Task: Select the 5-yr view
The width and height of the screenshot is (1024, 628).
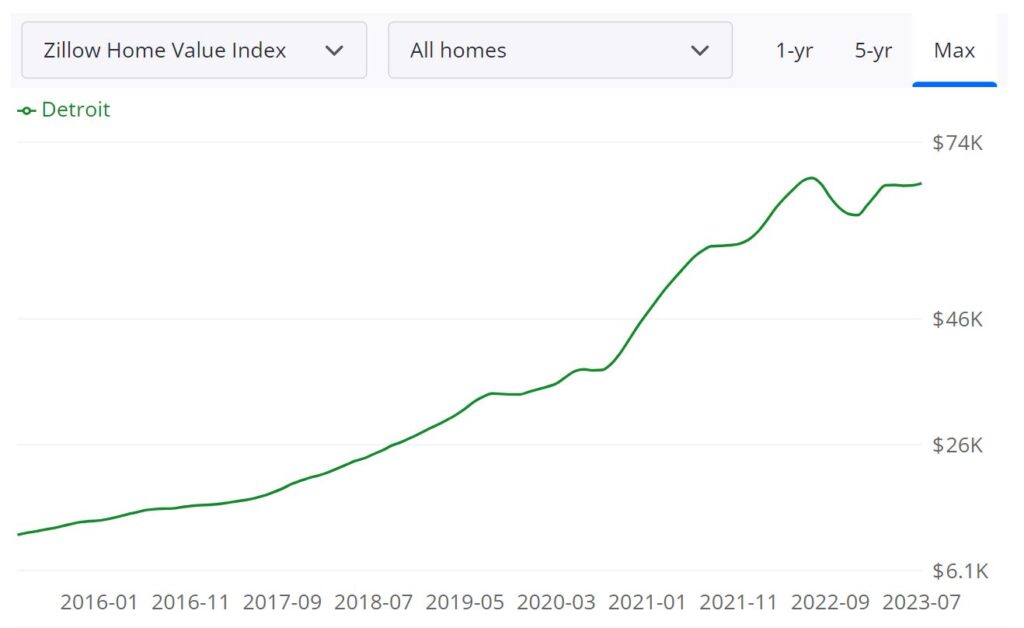Action: [x=871, y=51]
